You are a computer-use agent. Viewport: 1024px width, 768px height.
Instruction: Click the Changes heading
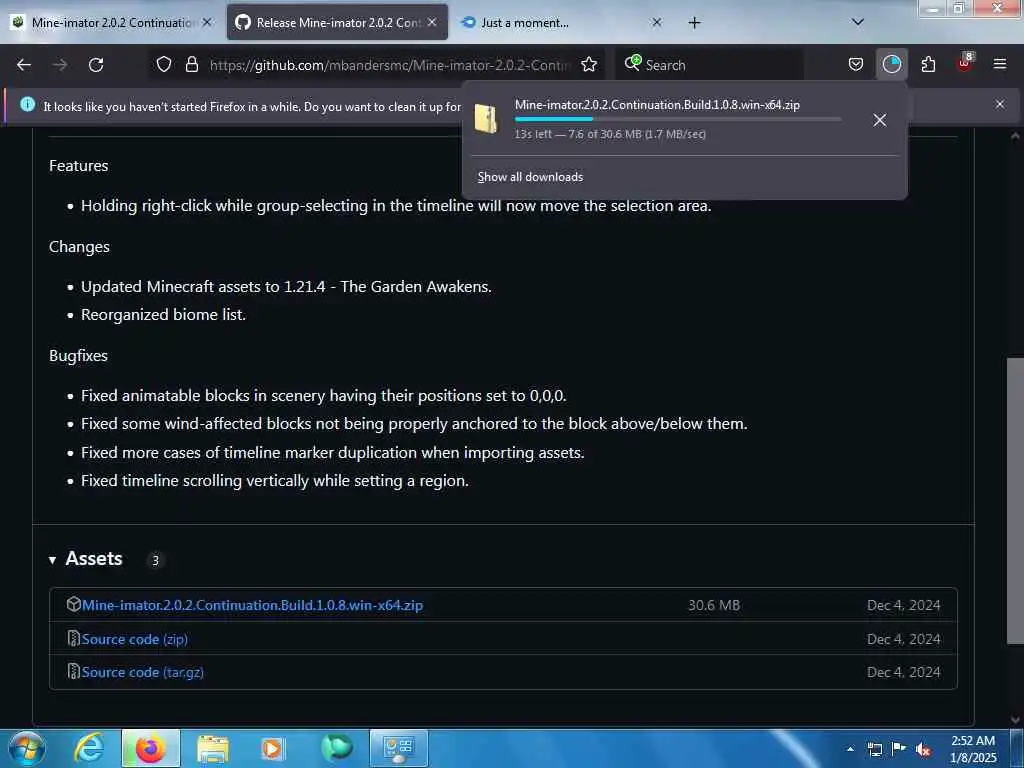(x=79, y=247)
